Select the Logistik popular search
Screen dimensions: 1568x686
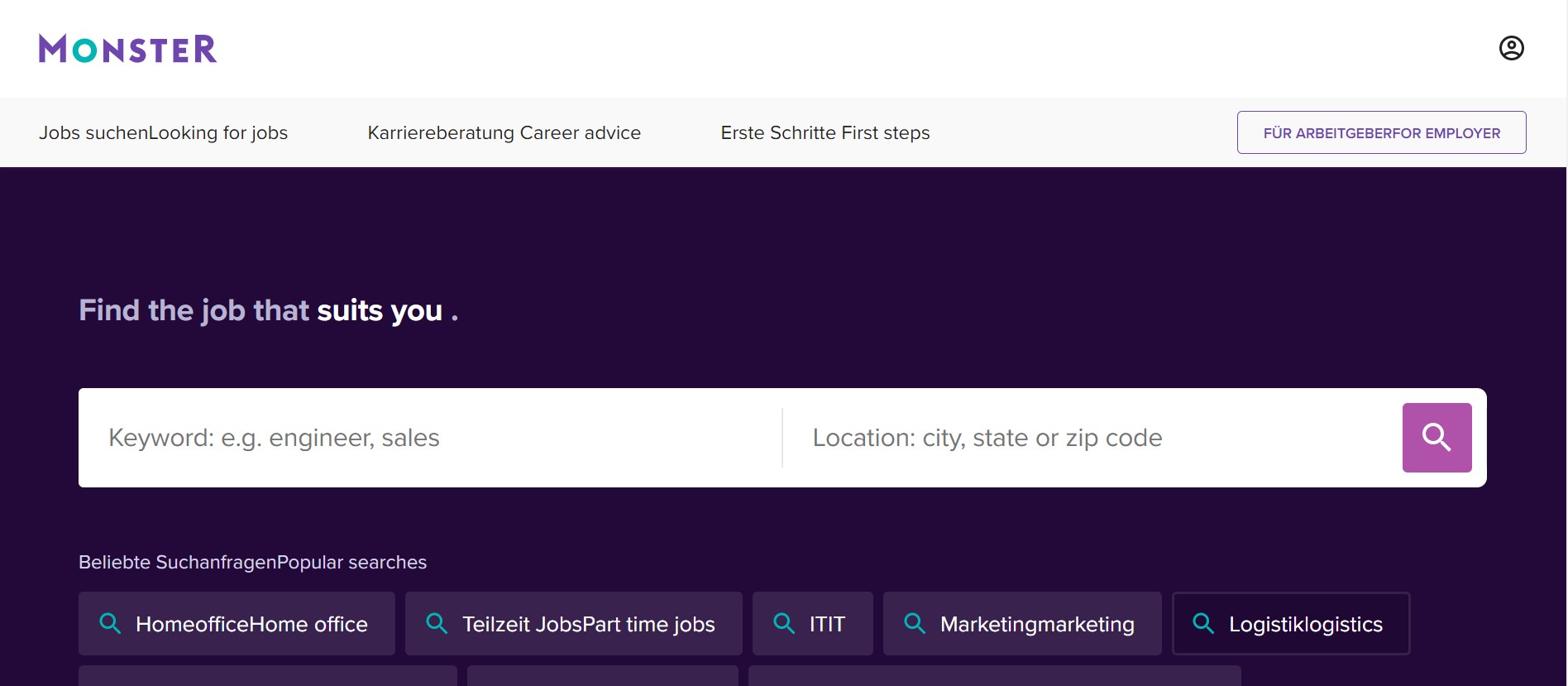[x=1291, y=623]
